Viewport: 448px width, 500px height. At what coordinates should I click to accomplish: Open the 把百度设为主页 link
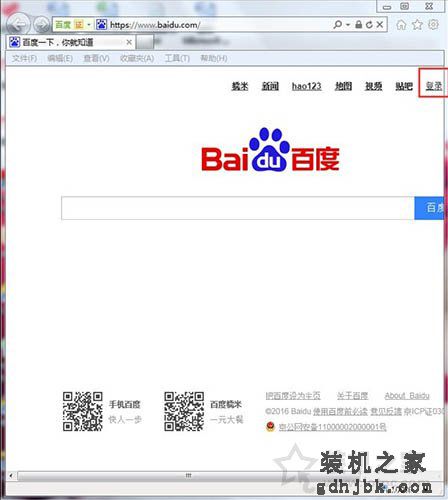293,396
